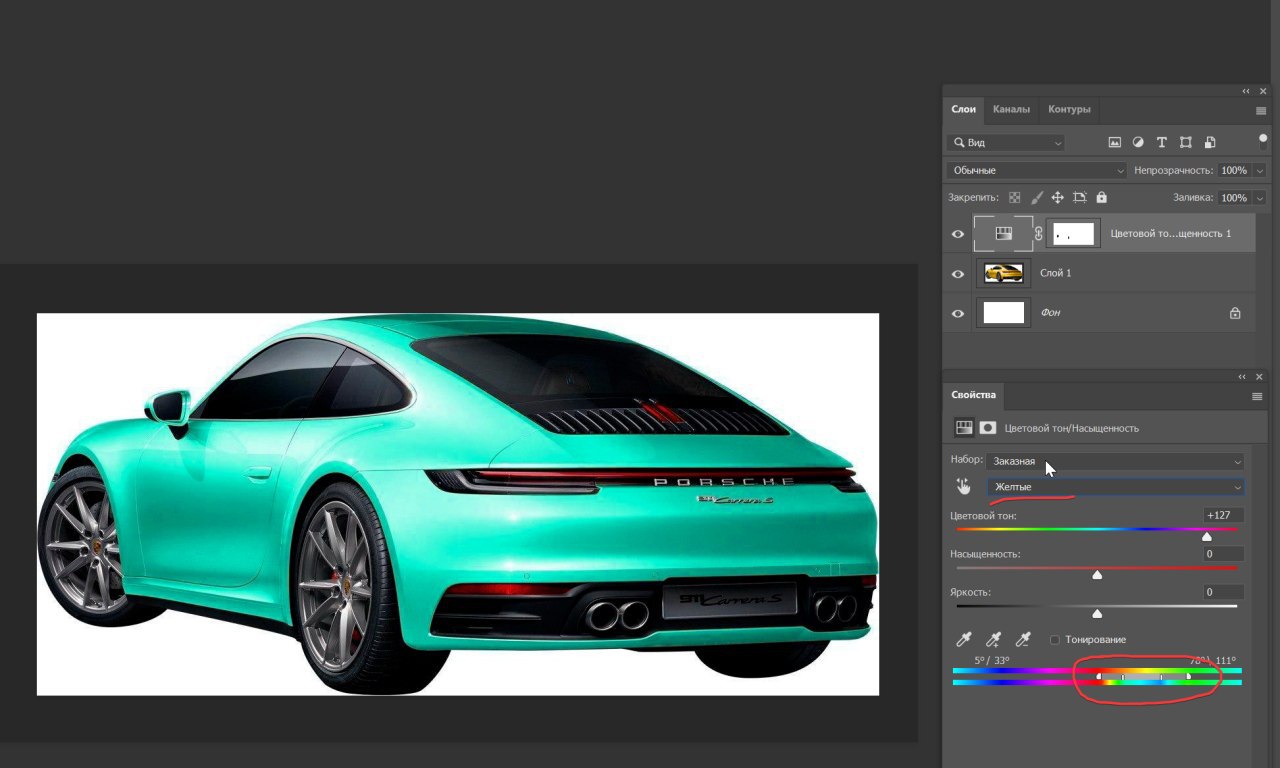
Task: Click the Цветовой тон slider handle
Action: point(1207,537)
